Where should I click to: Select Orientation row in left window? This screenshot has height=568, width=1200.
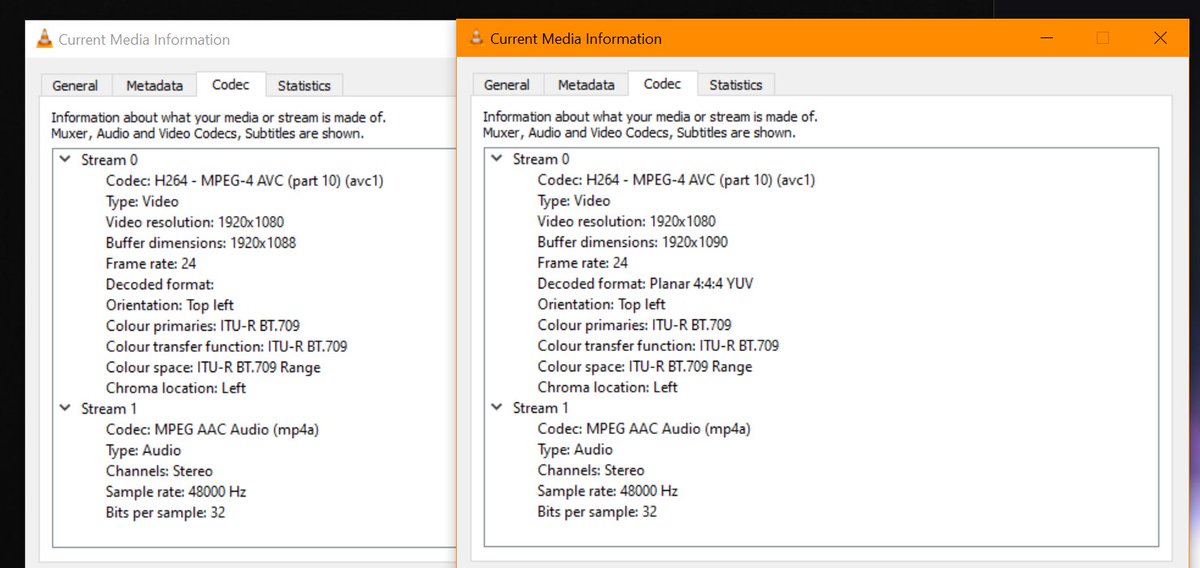(x=170, y=305)
